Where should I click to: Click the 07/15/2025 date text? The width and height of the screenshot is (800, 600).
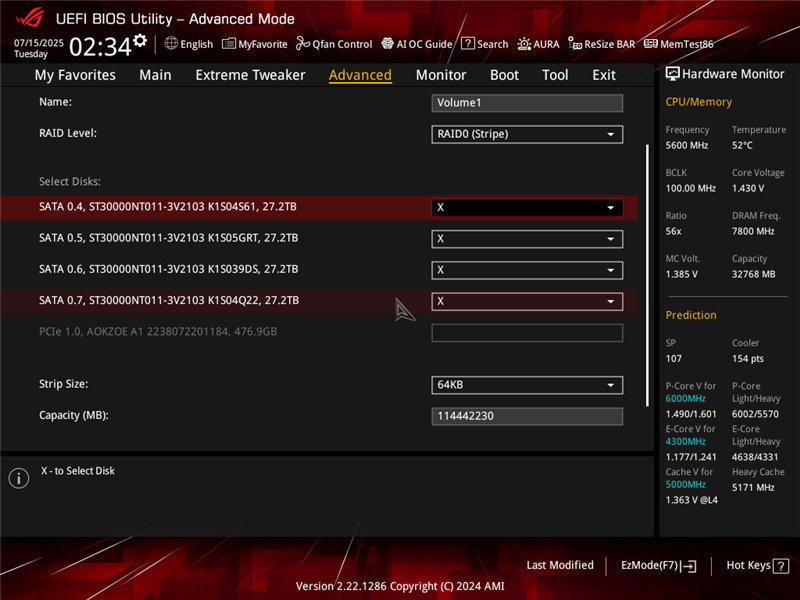(x=39, y=42)
